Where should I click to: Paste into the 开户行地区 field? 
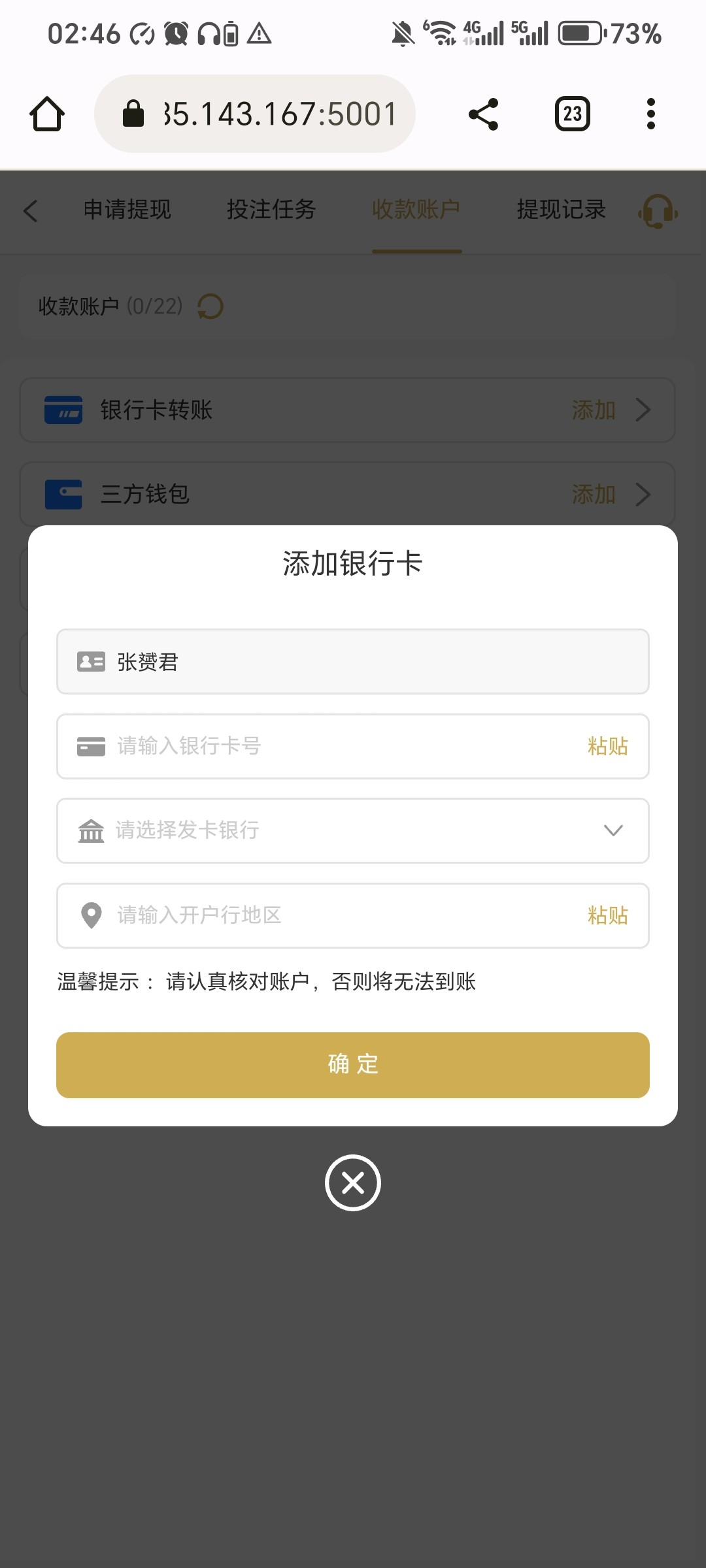[x=607, y=915]
